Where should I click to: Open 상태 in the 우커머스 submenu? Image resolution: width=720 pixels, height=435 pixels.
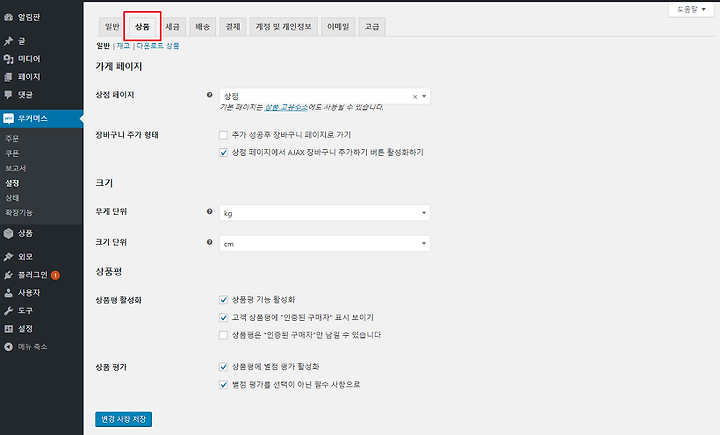[x=12, y=198]
